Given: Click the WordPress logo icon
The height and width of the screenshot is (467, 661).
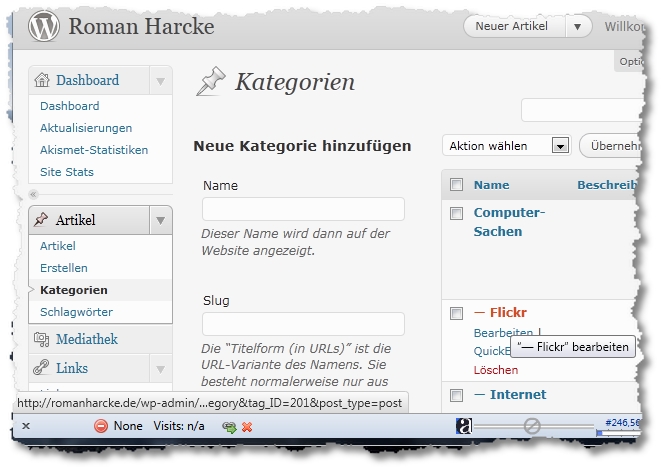Looking at the screenshot, I should click(44, 26).
